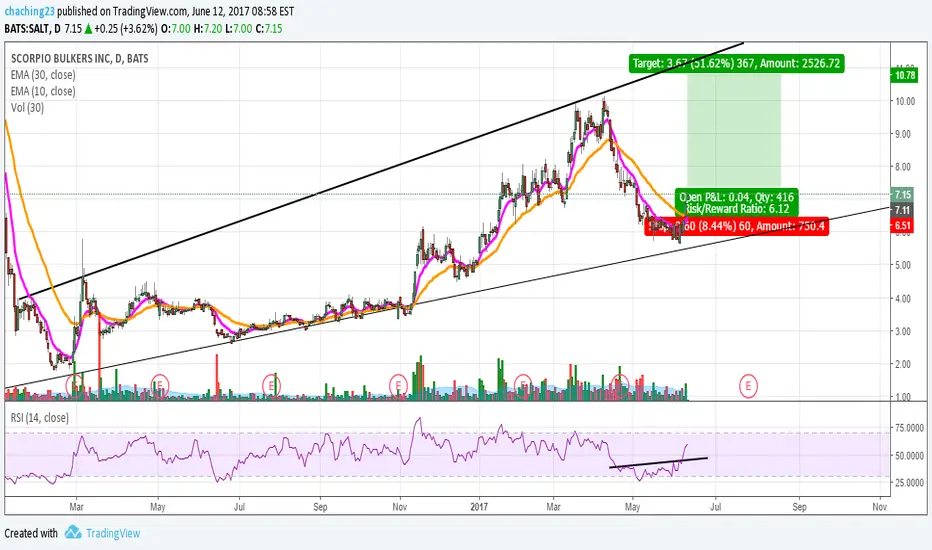Click the green Target 3.67 (51.62%) label
Screen dimensions: 932x550
pyautogui.click(x=736, y=63)
